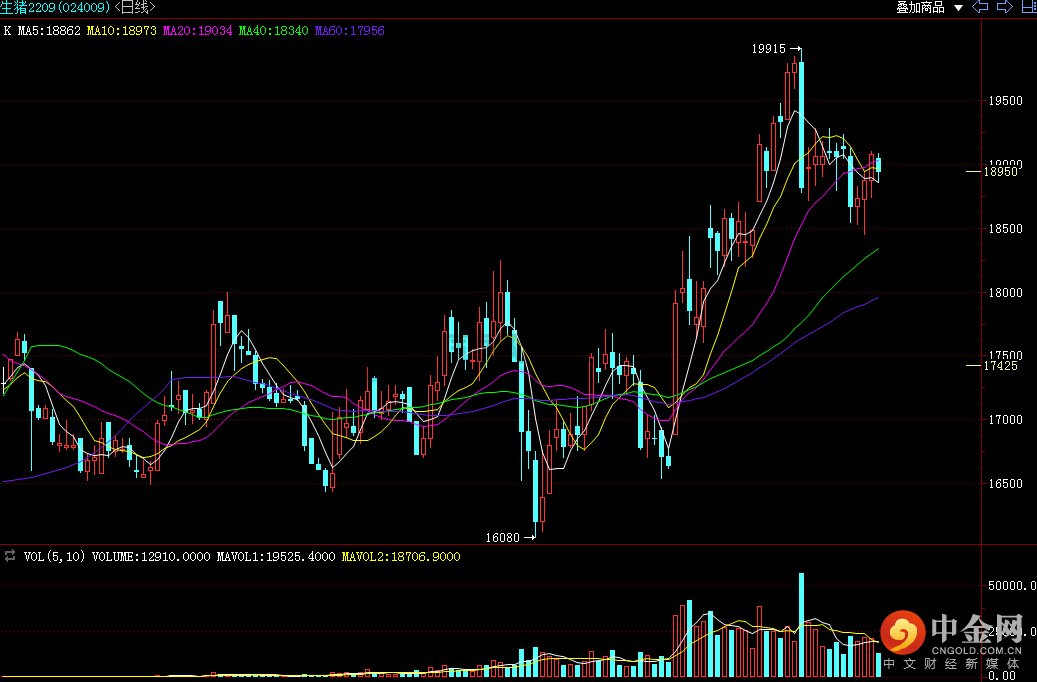Image resolution: width=1037 pixels, height=682 pixels.
Task: Click the contract title 生猪2209(024009)
Action: coord(55,7)
